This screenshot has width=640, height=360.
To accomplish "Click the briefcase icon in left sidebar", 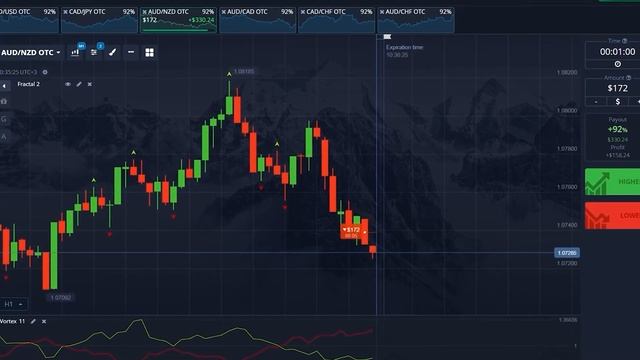I will pos(4,101).
